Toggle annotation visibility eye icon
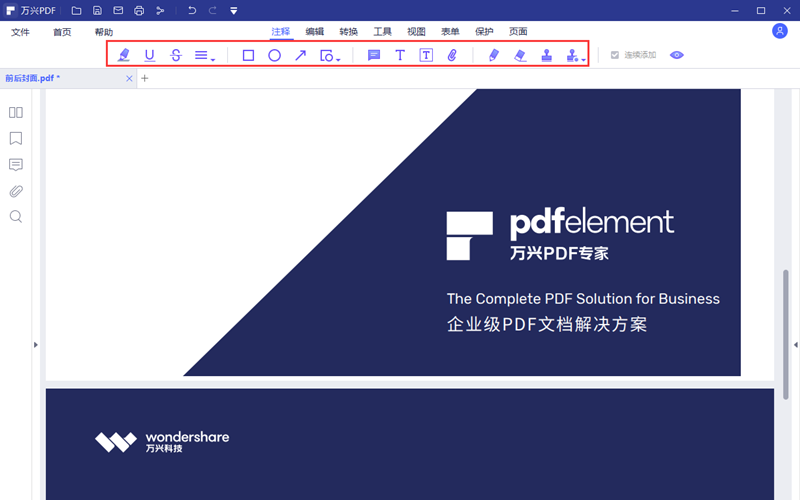The height and width of the screenshot is (500, 800). [677, 55]
